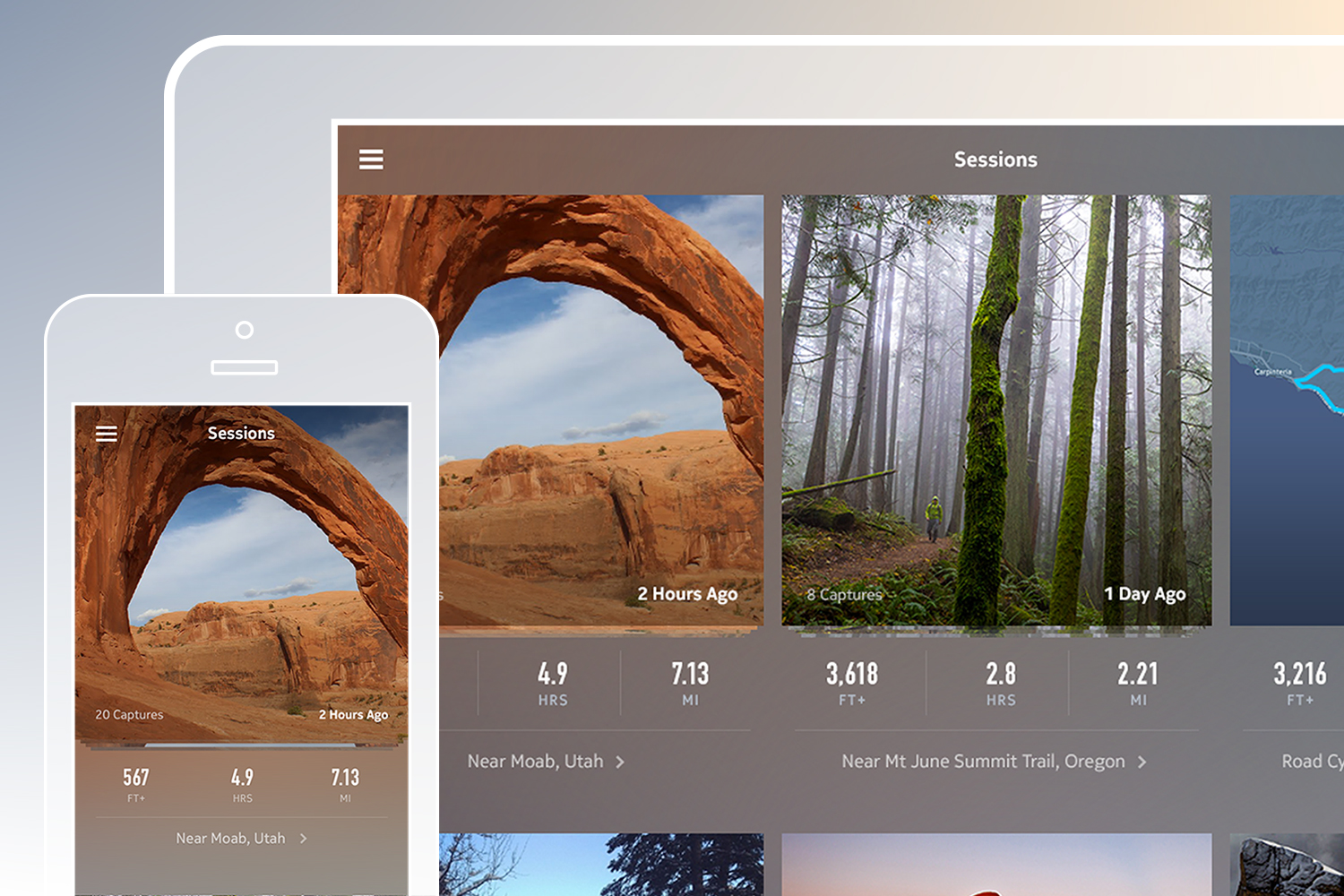Click the phone 4.9 HRS stat
1344x896 pixels.
pos(242,784)
